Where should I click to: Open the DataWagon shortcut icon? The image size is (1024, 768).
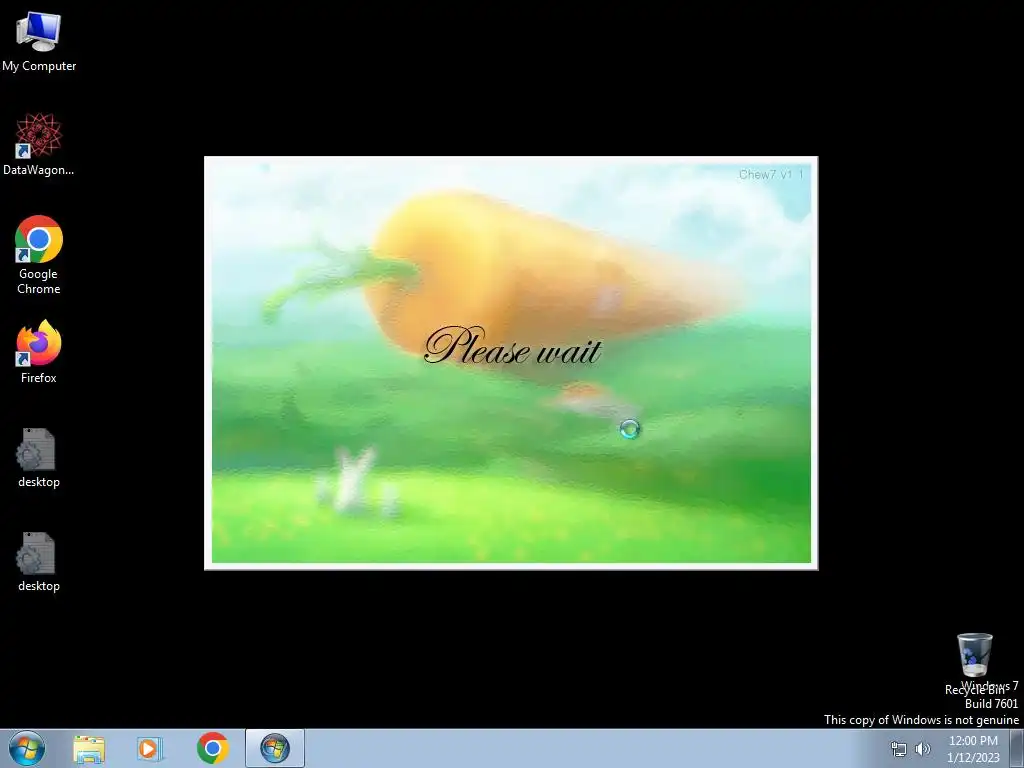pos(39,144)
